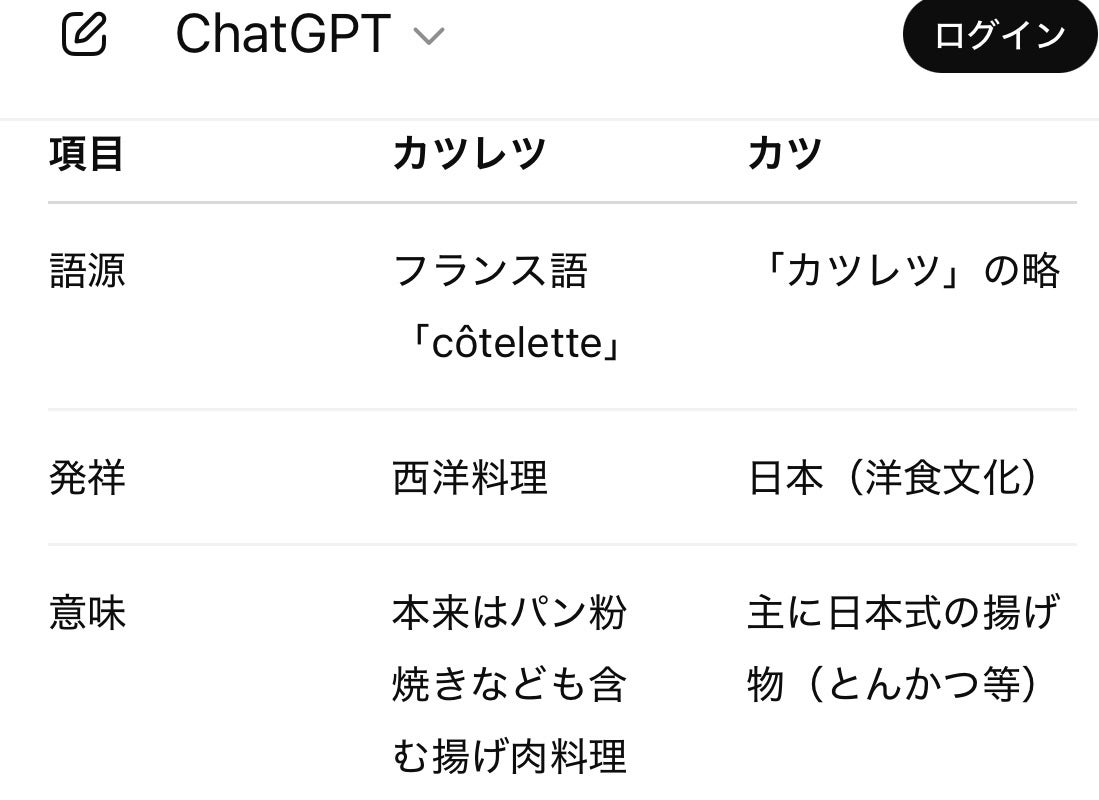Click the む揚げ肉料理 text line

click(509, 757)
